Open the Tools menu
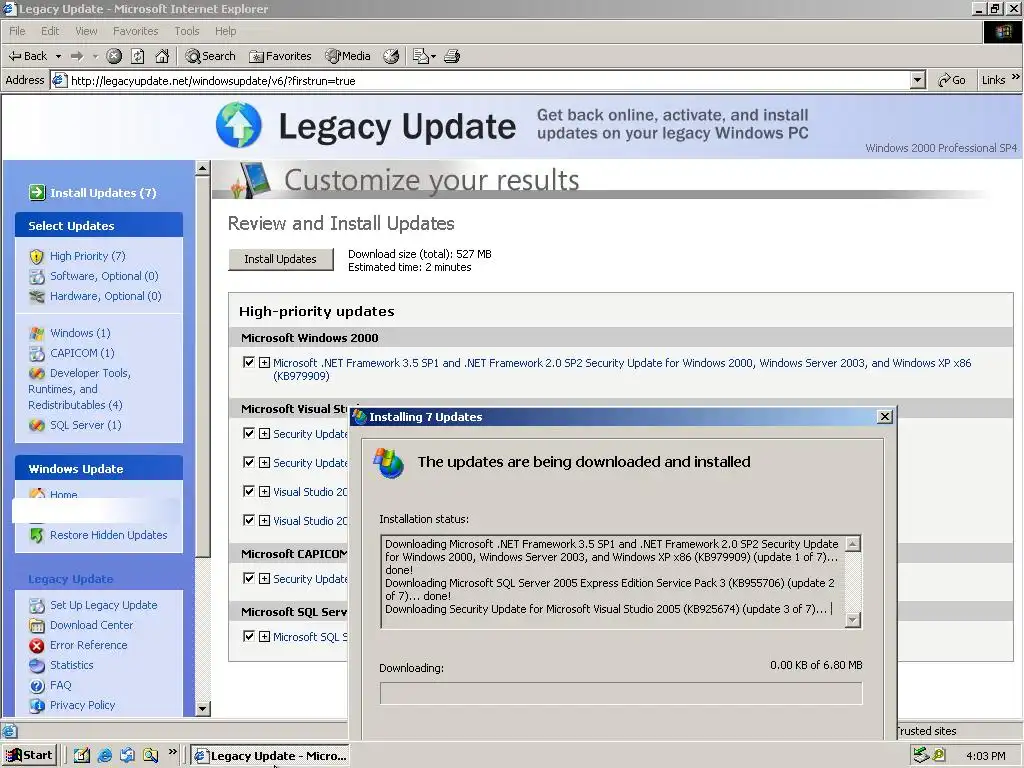 (186, 31)
